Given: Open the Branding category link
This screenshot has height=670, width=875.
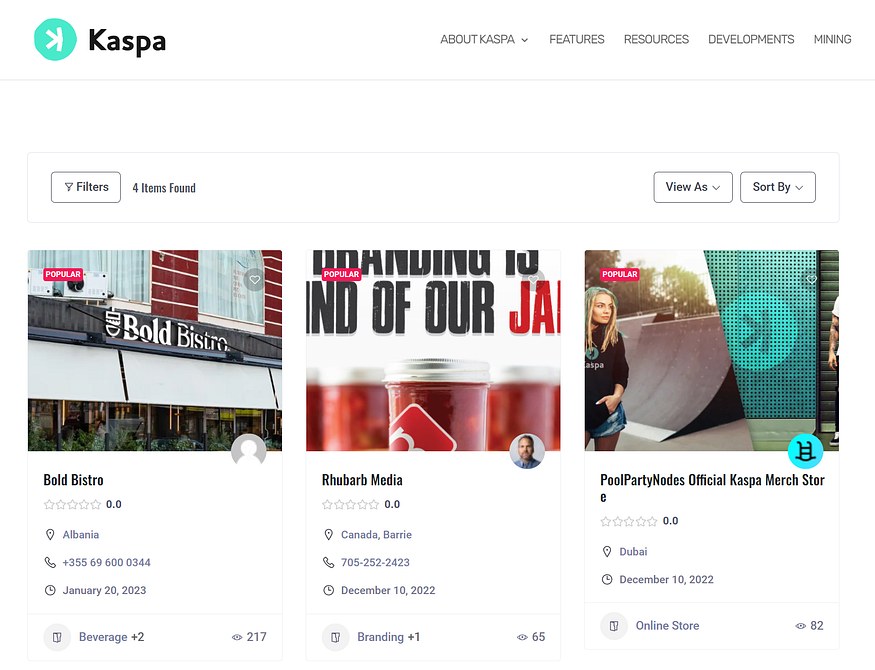Looking at the screenshot, I should 381,637.
